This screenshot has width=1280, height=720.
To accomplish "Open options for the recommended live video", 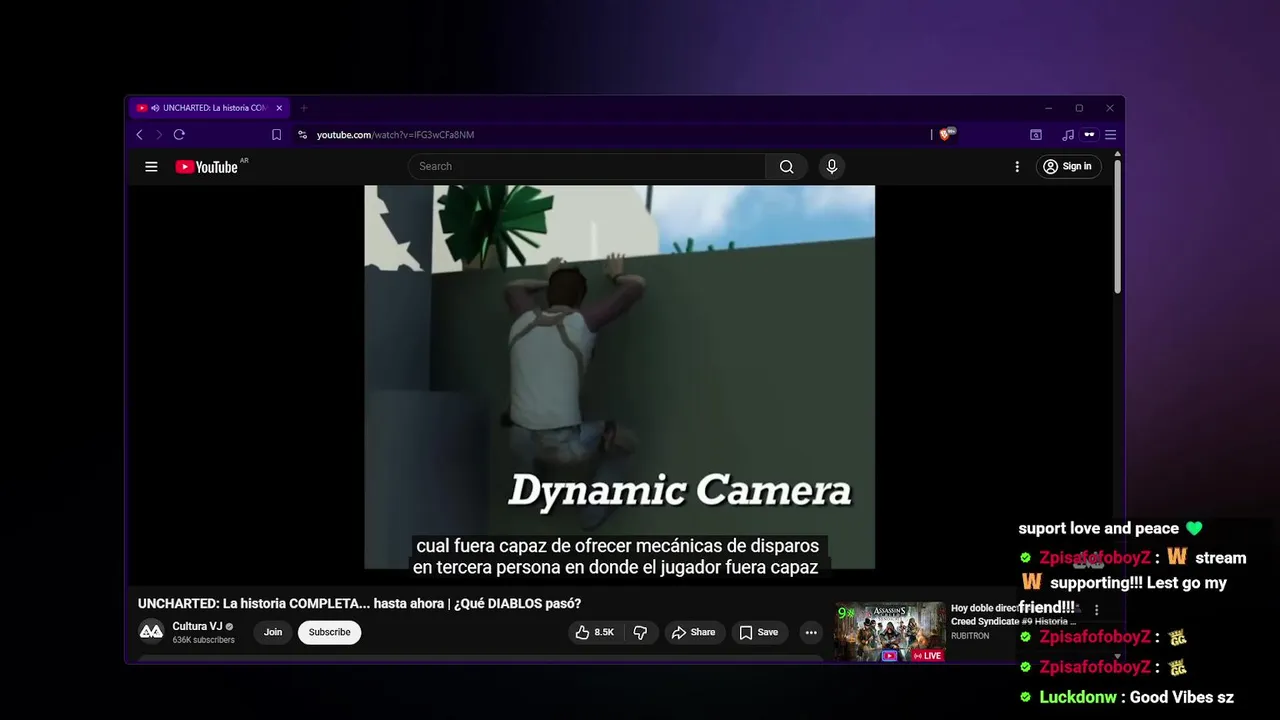I will pyautogui.click(x=1096, y=610).
